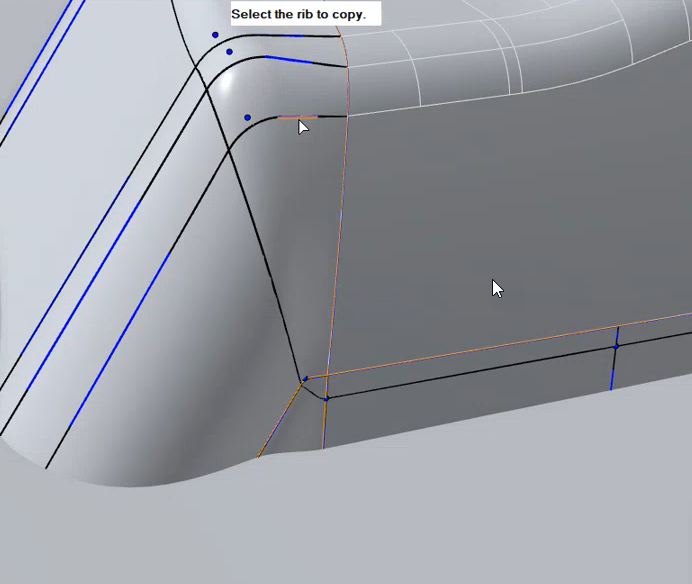The height and width of the screenshot is (584, 692).
Task: Pick the blue point at the lower orange corner junction
Action: coord(305,379)
